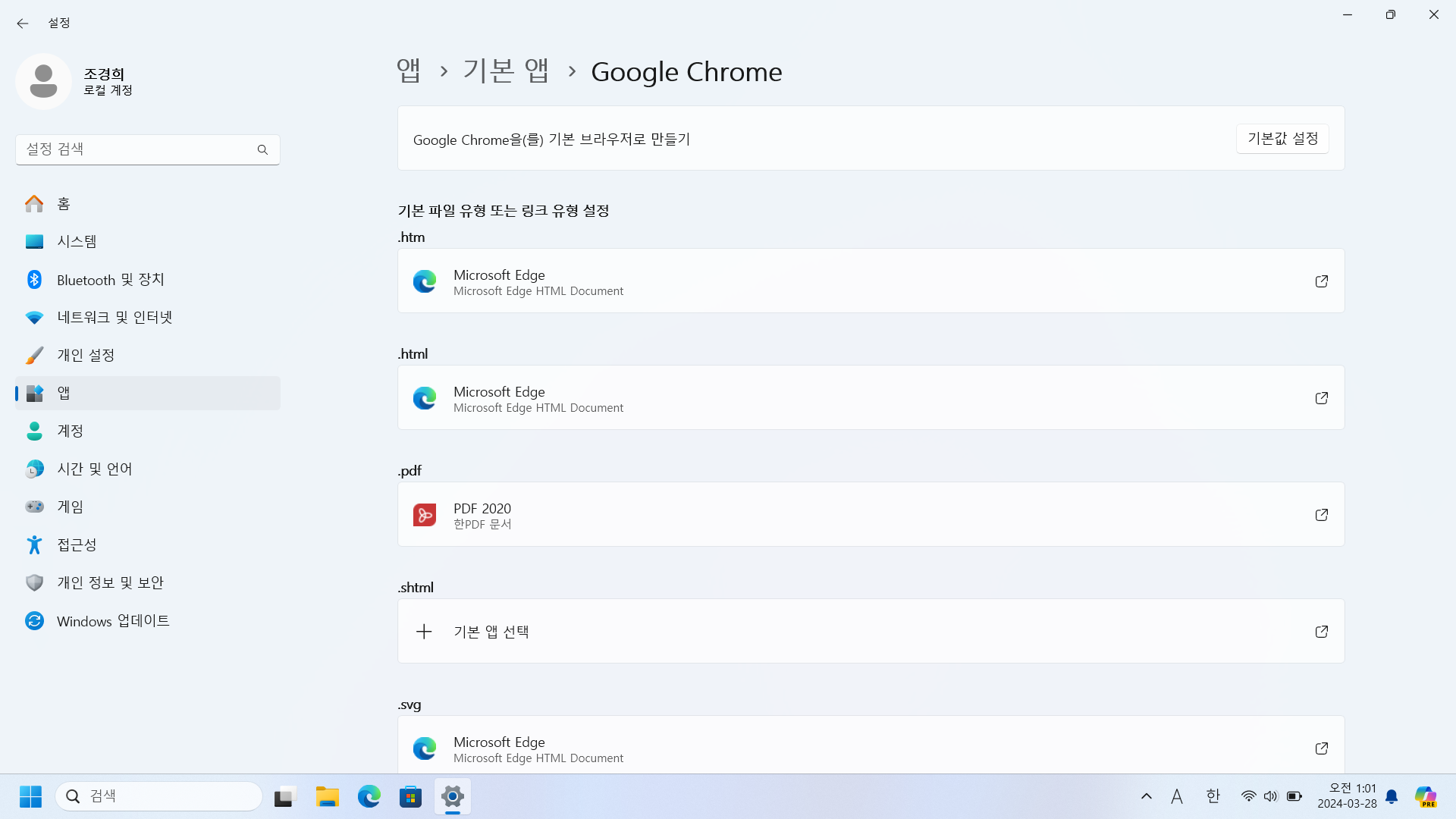1456x819 pixels.
Task: Open Wi-Fi network tray icon
Action: 1248,796
